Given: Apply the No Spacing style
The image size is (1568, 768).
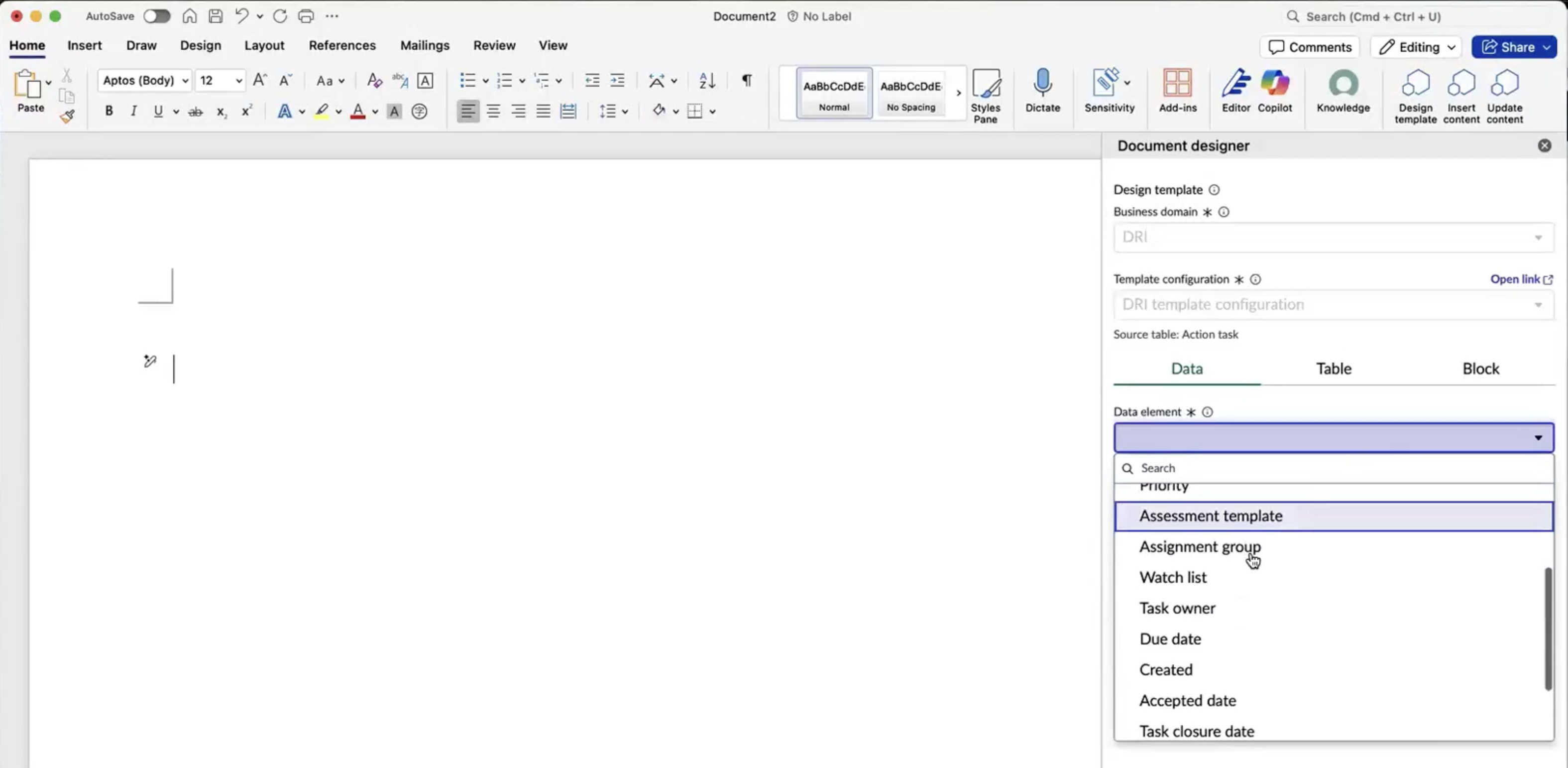Looking at the screenshot, I should [910, 93].
